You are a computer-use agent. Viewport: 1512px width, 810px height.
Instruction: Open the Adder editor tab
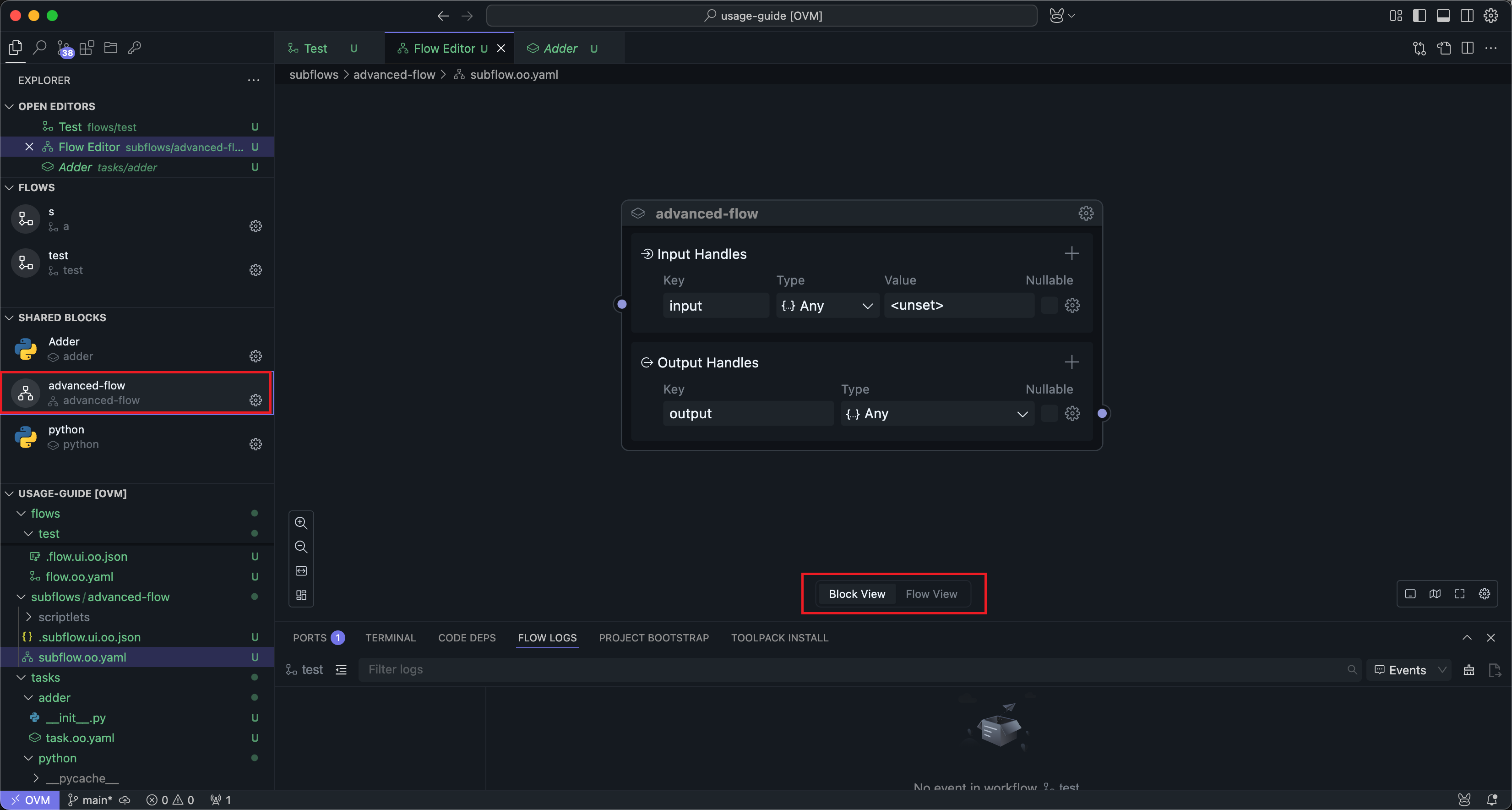click(560, 48)
